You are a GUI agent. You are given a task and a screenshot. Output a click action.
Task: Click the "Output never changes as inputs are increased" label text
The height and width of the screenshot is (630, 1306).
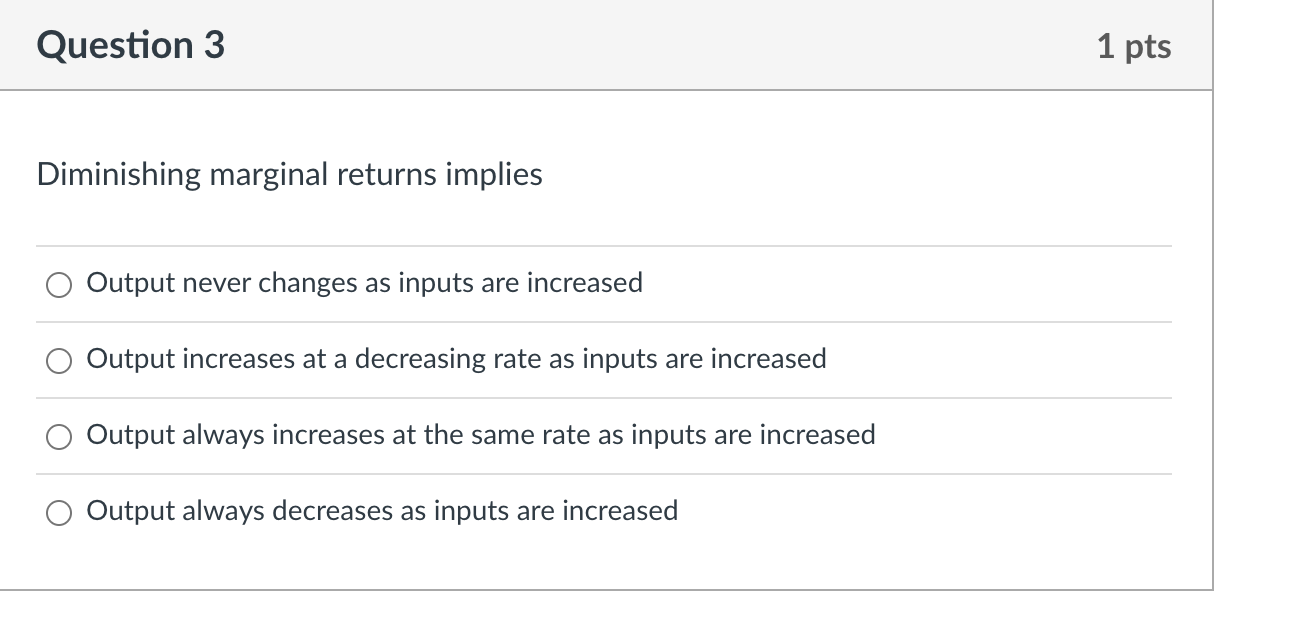point(364,283)
